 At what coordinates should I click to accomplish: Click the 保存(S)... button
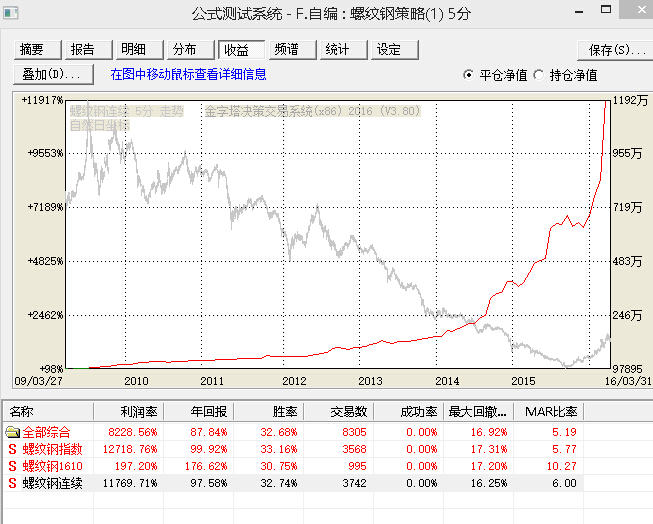(616, 50)
